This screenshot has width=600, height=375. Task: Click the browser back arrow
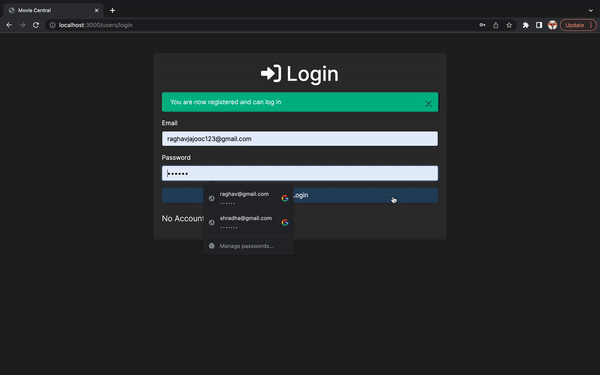pos(9,25)
